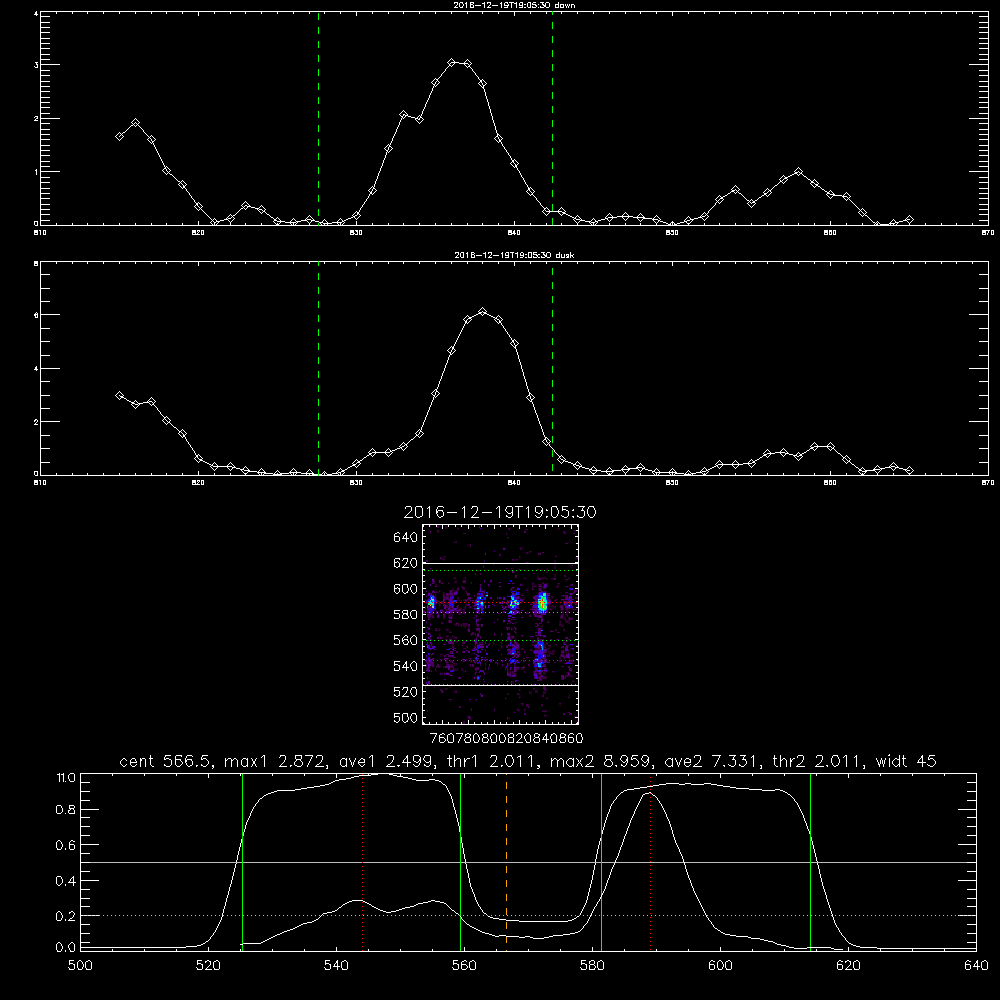Click the "3" label on the dawn plot y-axis
Viewport: 1000px width, 1000px height.
(x=36, y=65)
